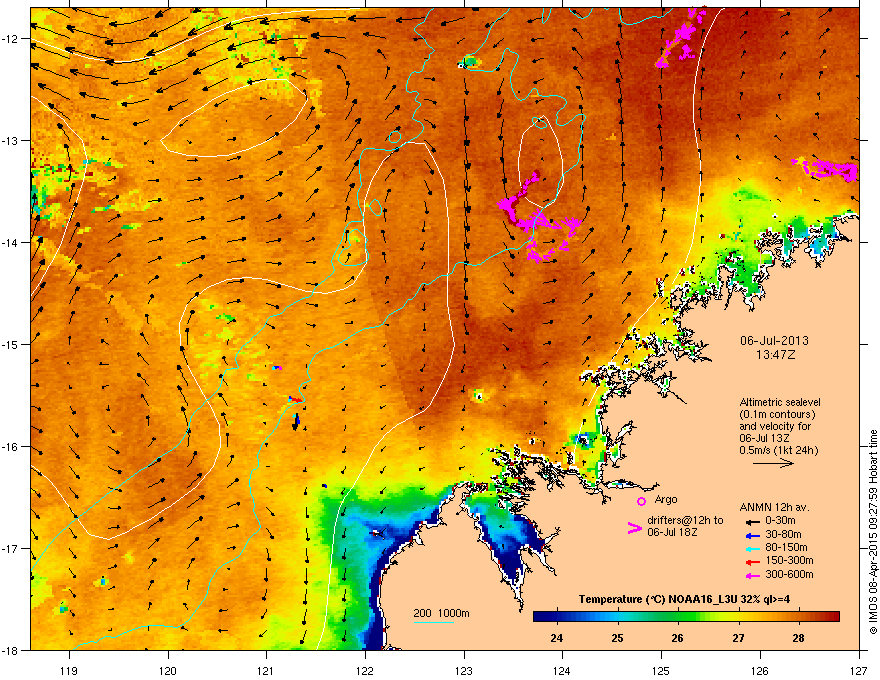This screenshot has width=880, height=680.
Task: Click the colorbar value 27
Action: (738, 638)
